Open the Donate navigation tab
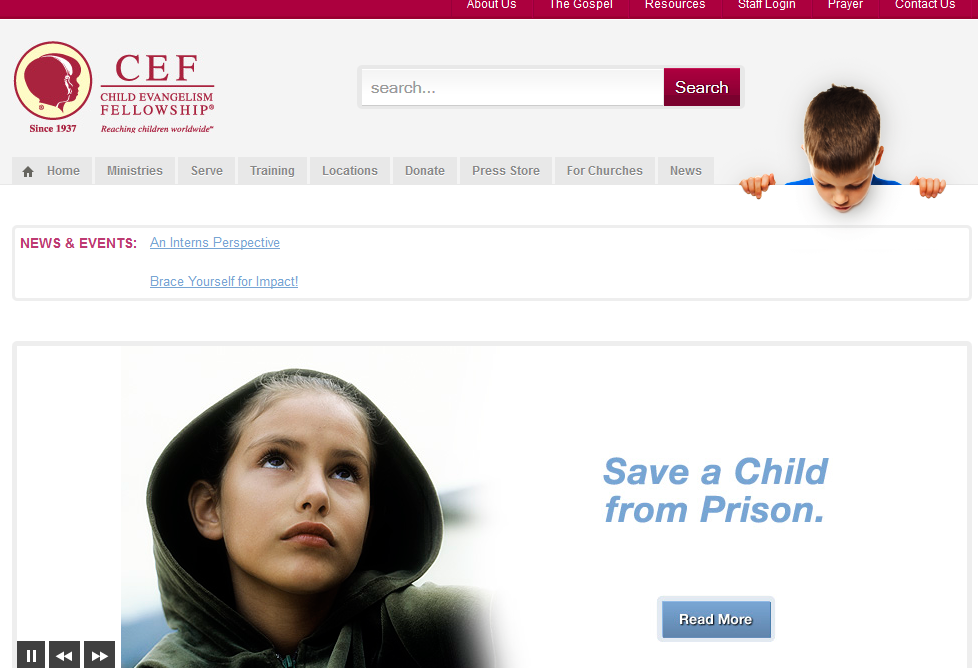The image size is (978, 668). tap(425, 171)
